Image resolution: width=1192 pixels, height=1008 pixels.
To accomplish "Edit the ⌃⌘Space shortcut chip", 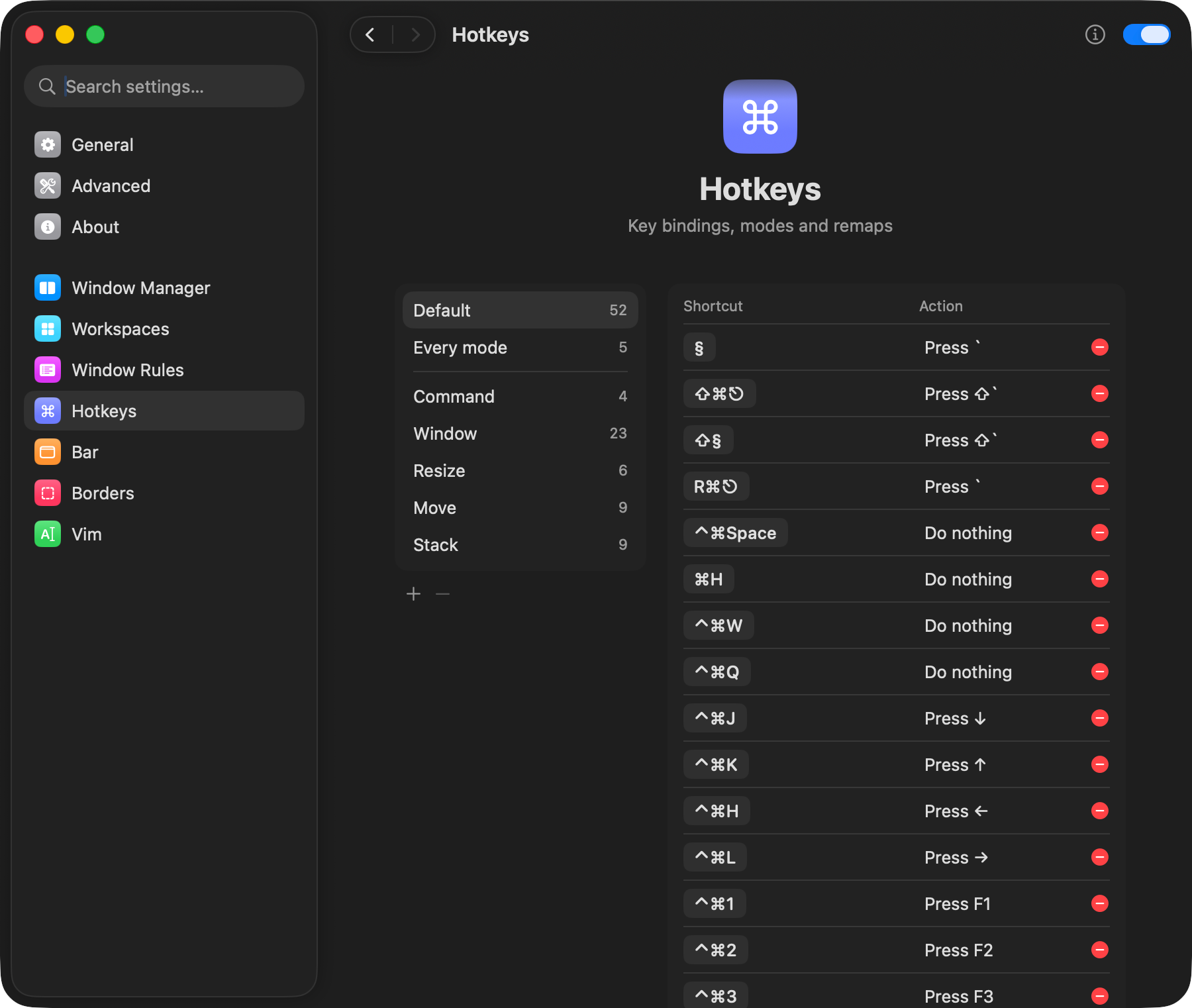I will 736,532.
